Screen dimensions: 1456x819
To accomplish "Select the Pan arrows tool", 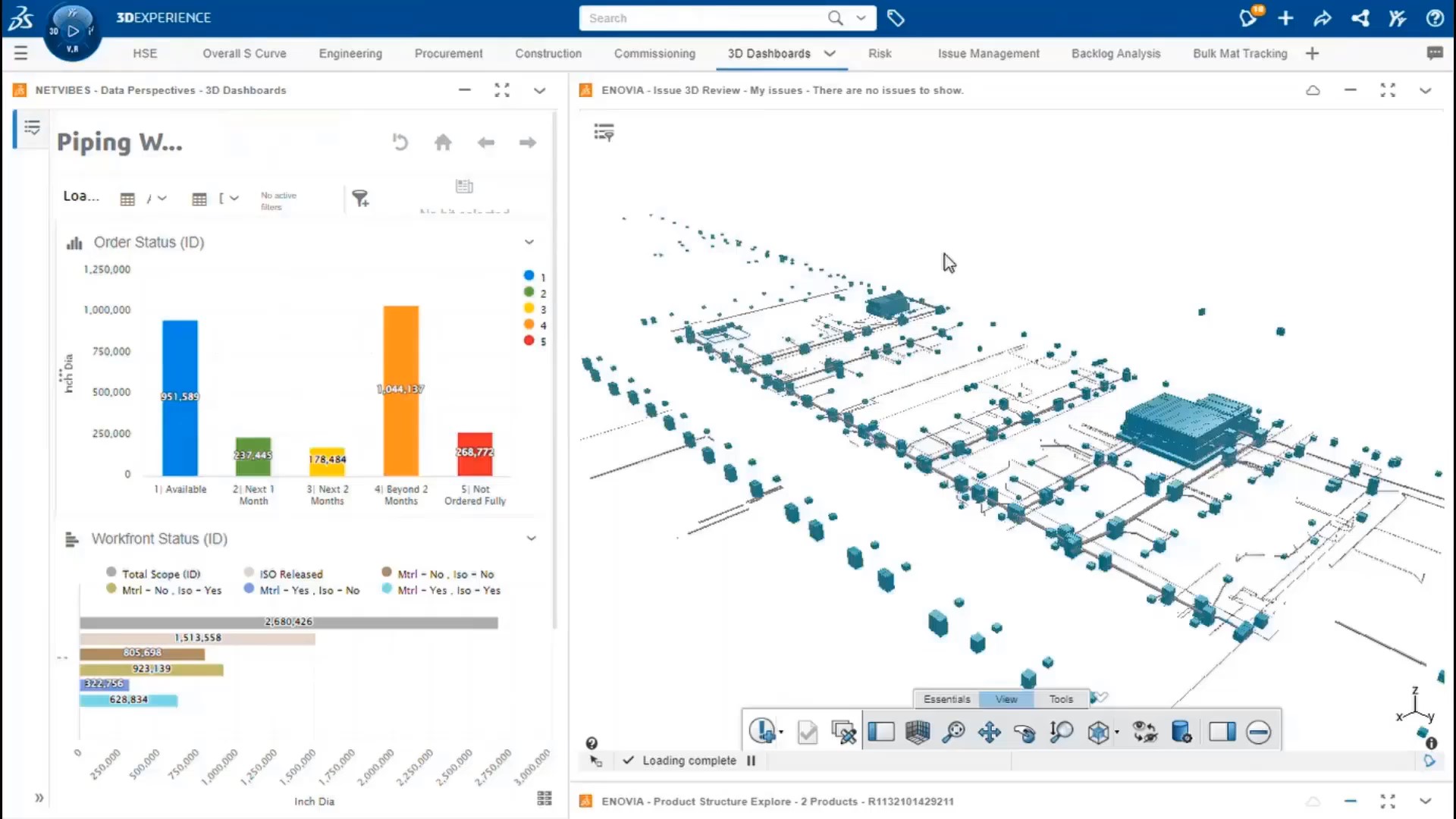I will tap(989, 732).
